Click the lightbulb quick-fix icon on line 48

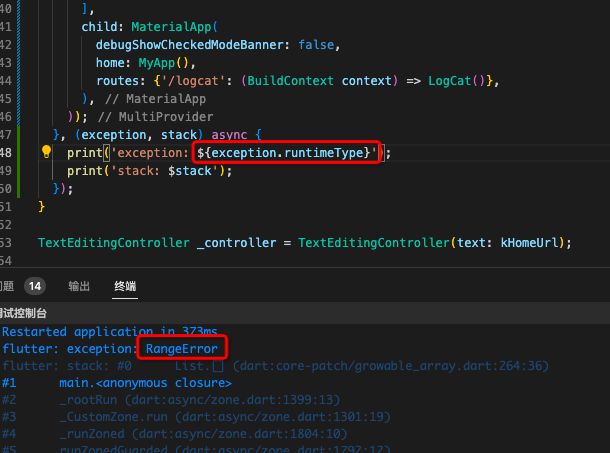[x=46, y=152]
